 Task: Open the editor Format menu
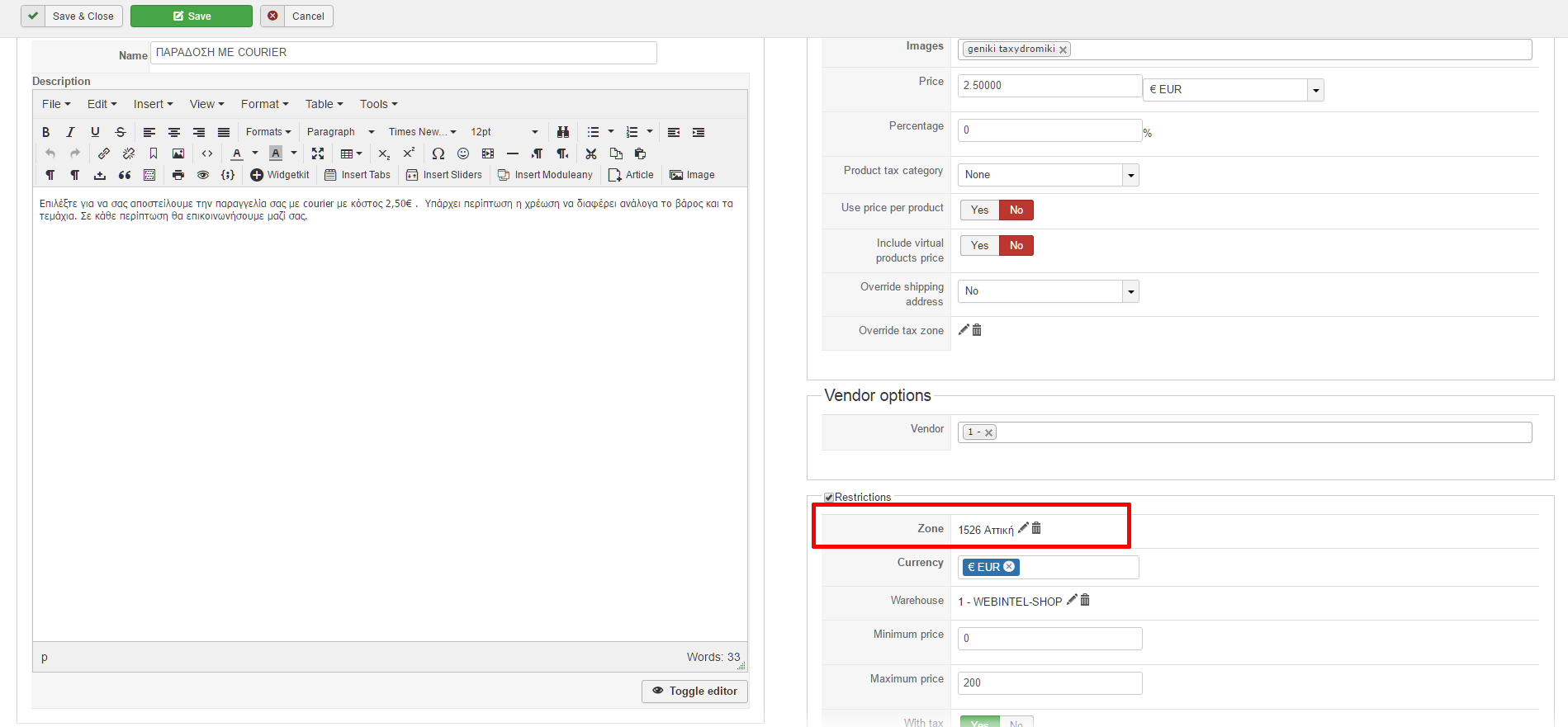tap(265, 104)
